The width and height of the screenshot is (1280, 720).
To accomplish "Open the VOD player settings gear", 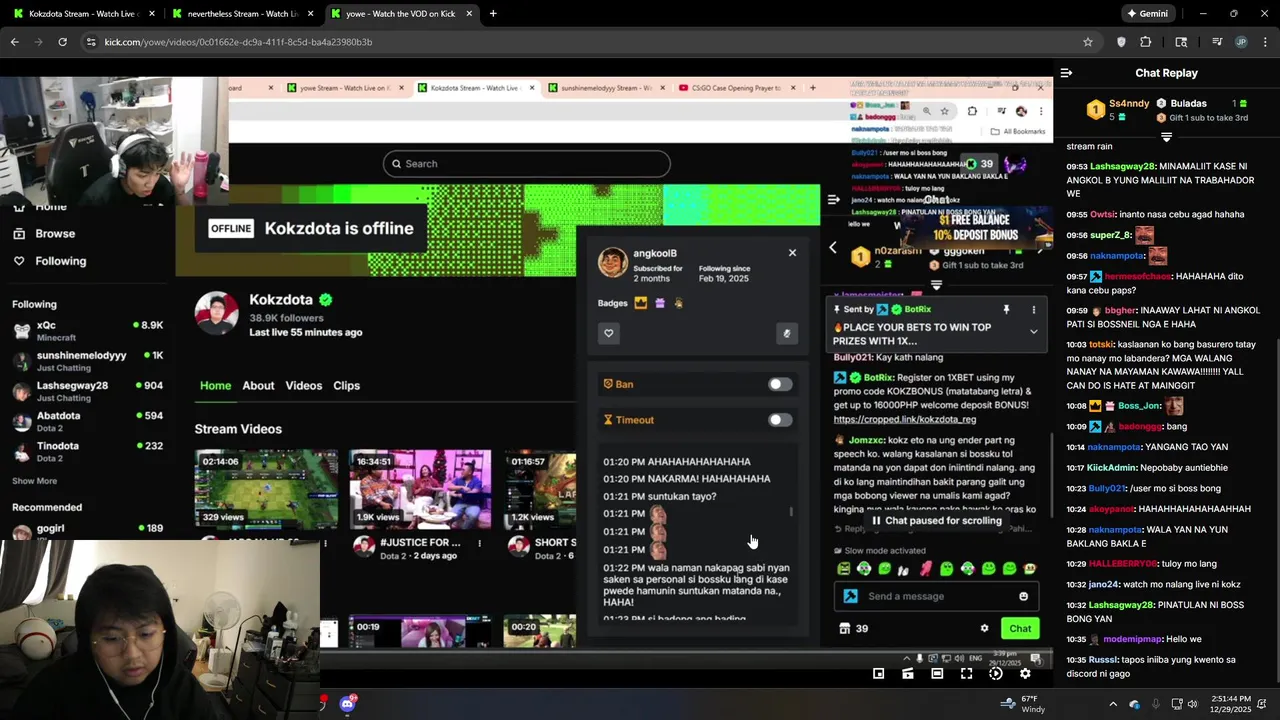I will pyautogui.click(x=1025, y=674).
